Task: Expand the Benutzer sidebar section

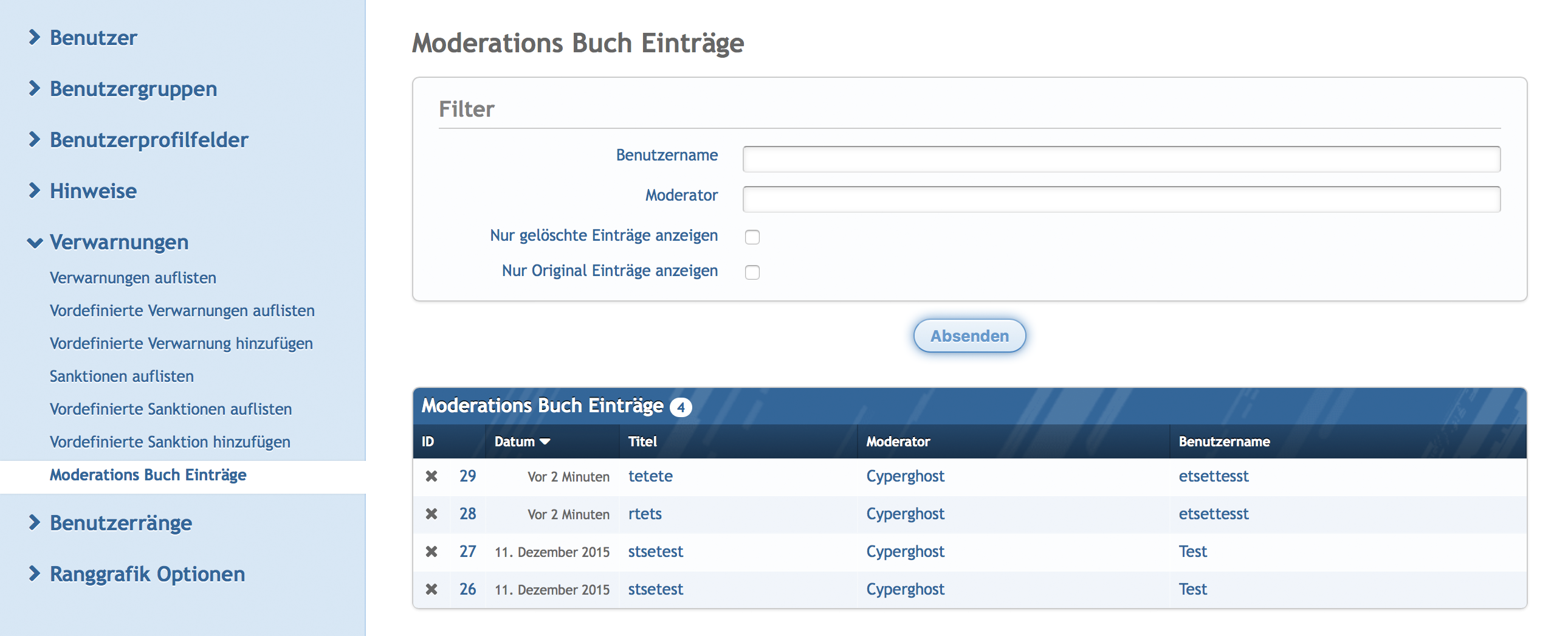Action: [x=92, y=38]
